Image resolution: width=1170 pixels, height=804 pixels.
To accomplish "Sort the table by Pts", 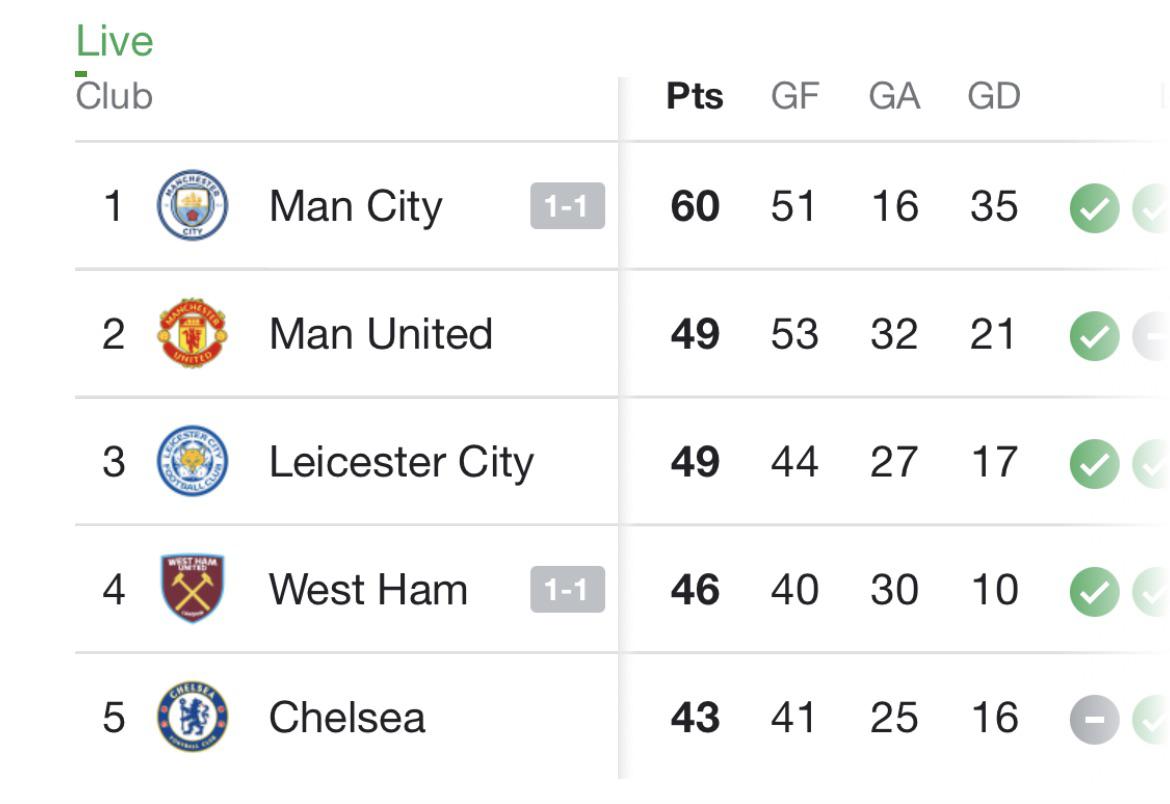I will click(x=696, y=96).
